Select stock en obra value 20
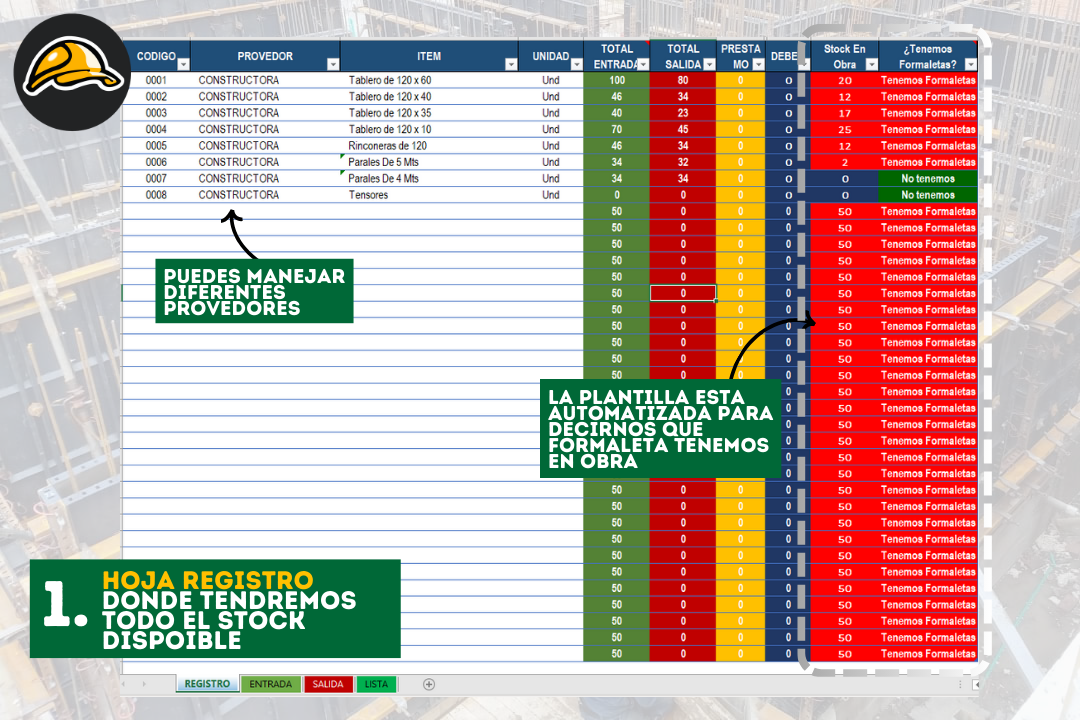Screen dimensions: 1080x720 pyautogui.click(x=844, y=80)
